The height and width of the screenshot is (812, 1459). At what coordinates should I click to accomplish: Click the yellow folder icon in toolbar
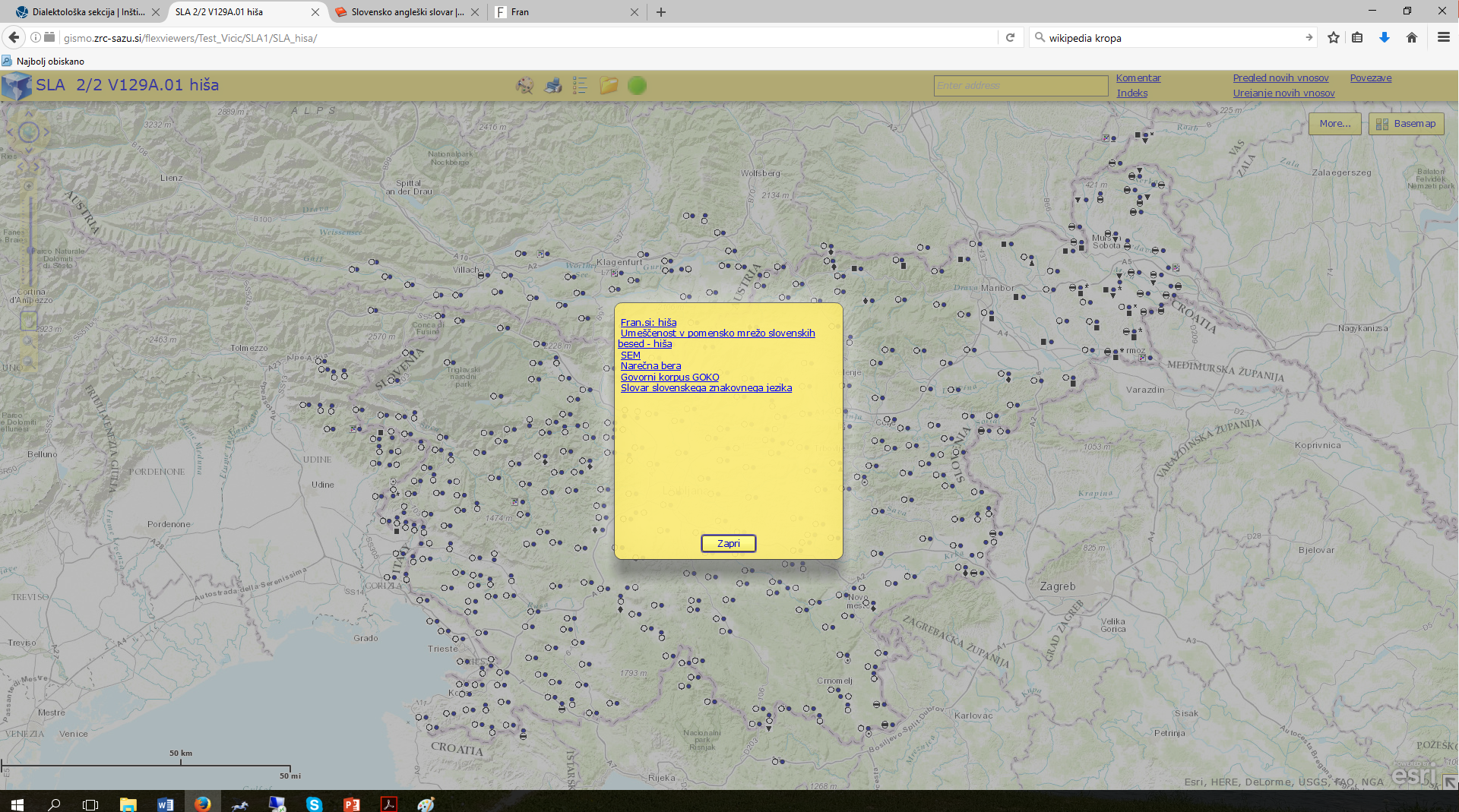609,86
